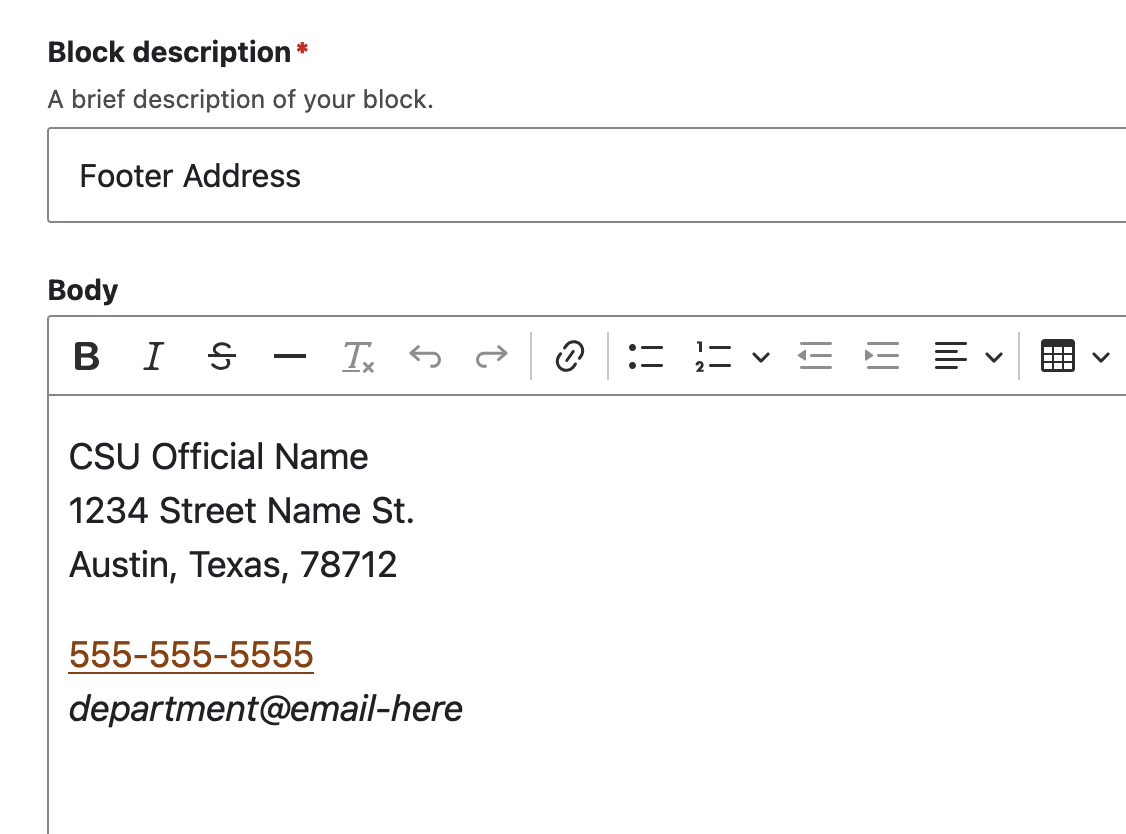The image size is (1126, 834).
Task: Create a numbered list
Action: pos(714,356)
